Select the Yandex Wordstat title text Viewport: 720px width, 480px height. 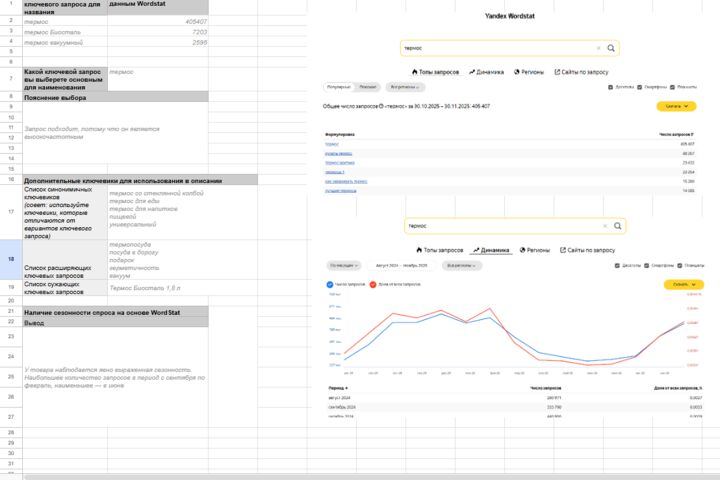[x=510, y=16]
